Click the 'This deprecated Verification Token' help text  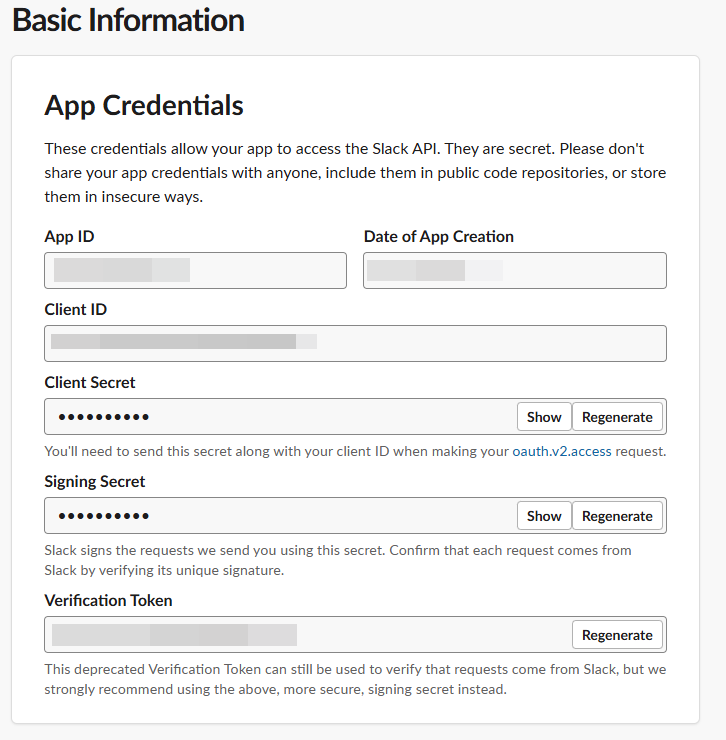(355, 679)
